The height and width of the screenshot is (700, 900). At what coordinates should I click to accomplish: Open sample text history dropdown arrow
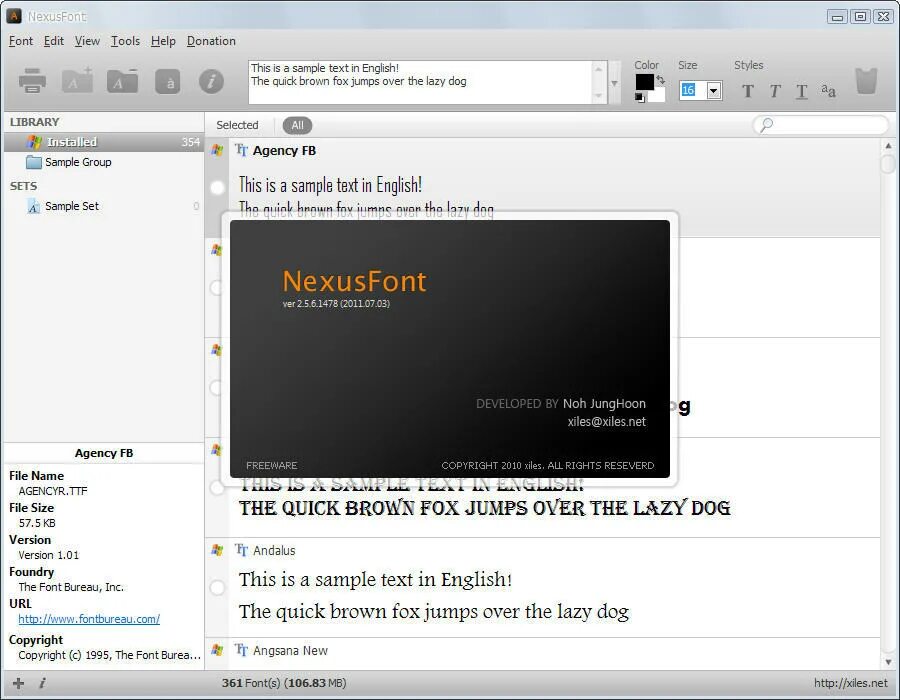pyautogui.click(x=614, y=83)
